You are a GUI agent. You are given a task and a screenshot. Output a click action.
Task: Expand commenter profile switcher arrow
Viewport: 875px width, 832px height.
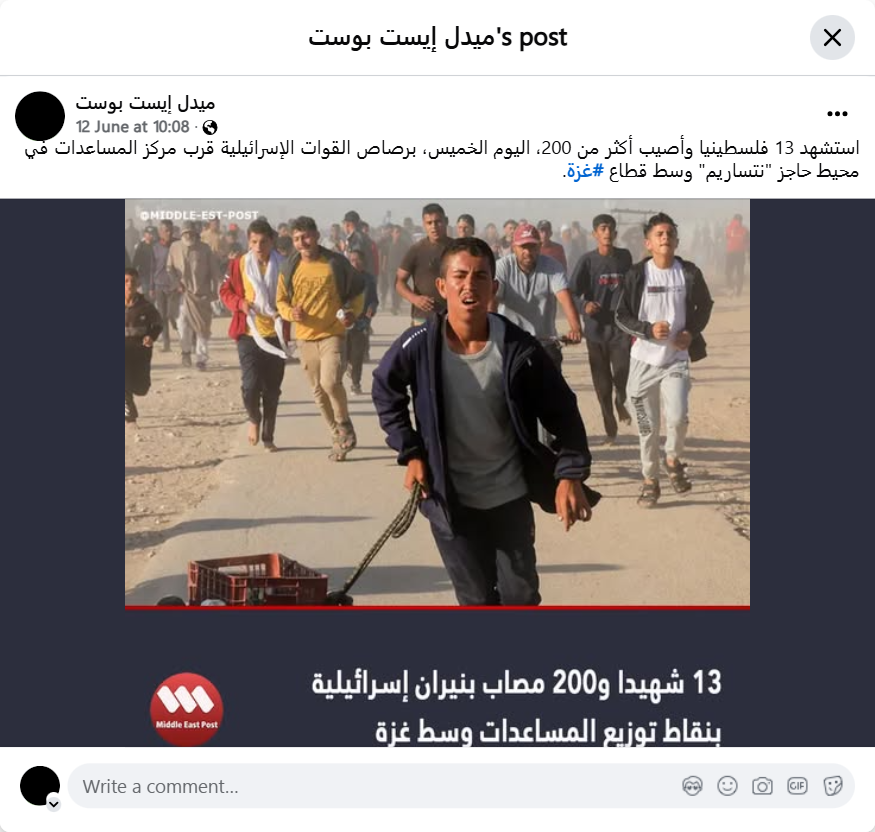[54, 804]
